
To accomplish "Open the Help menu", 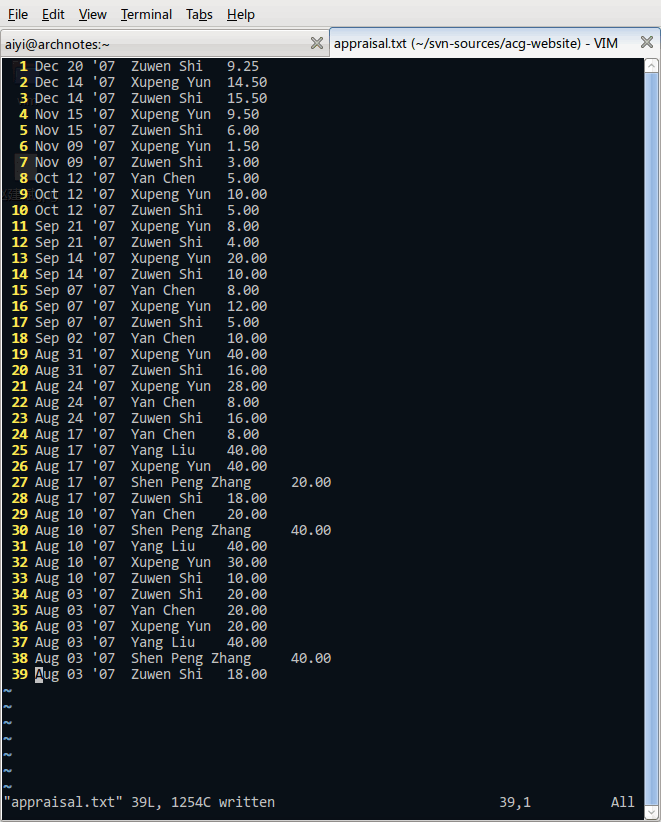I will [x=240, y=14].
